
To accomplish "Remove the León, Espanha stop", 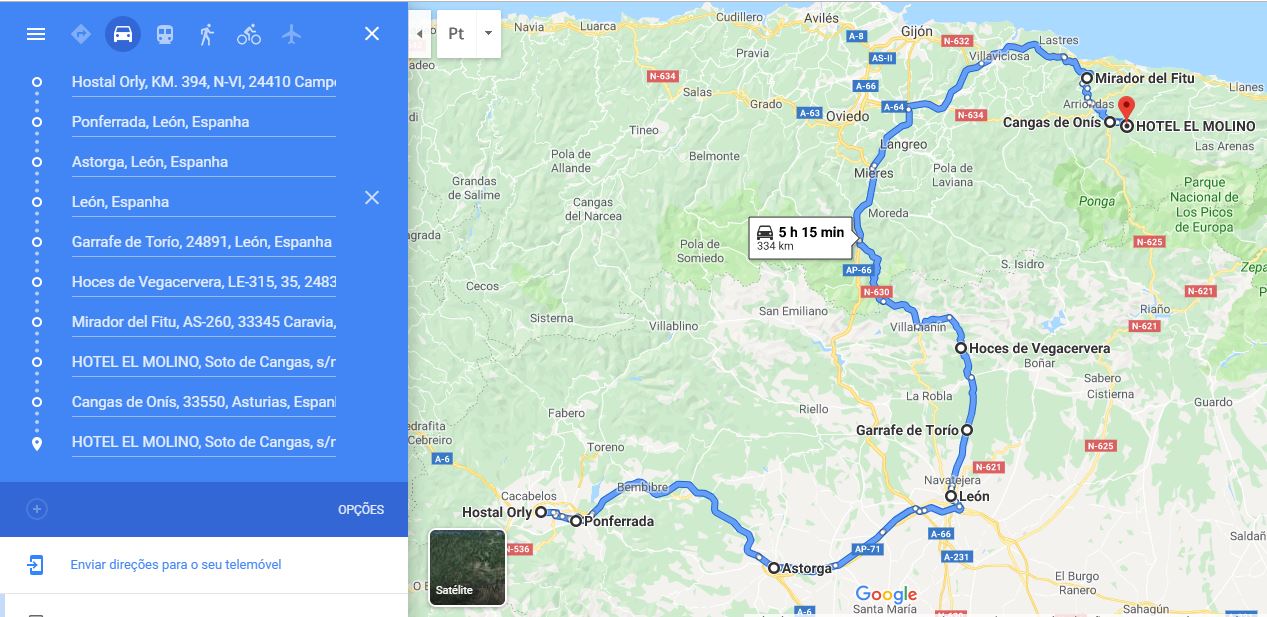I will pyautogui.click(x=372, y=198).
